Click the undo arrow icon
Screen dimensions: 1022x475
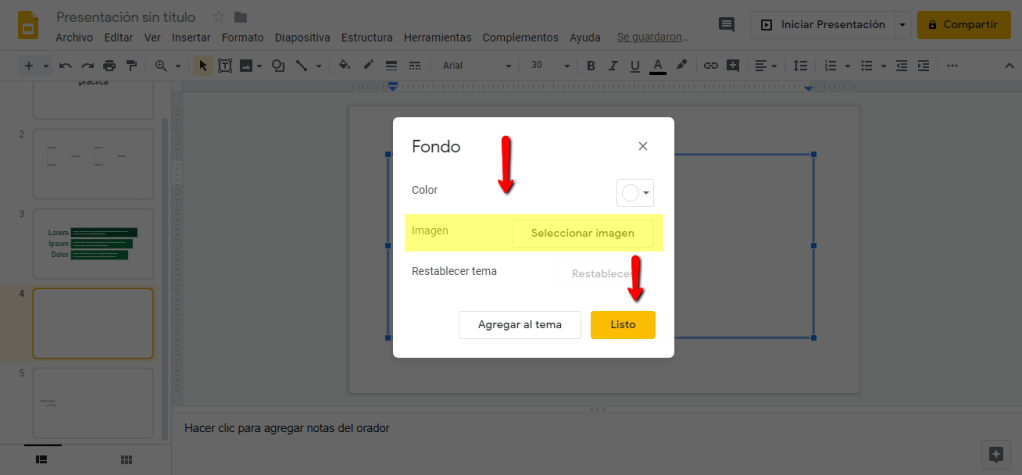pyautogui.click(x=65, y=66)
